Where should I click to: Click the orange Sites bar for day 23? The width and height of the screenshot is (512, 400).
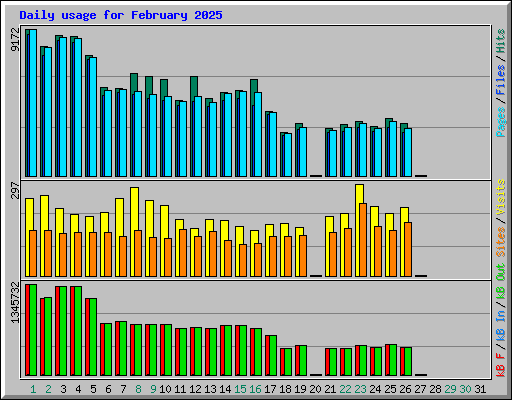pos(363,240)
